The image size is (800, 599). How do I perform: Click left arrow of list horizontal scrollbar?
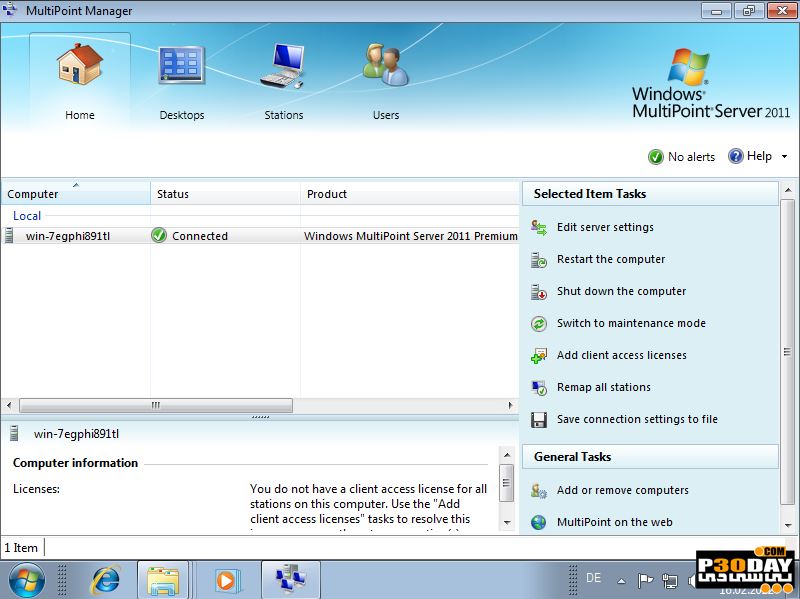[x=9, y=405]
